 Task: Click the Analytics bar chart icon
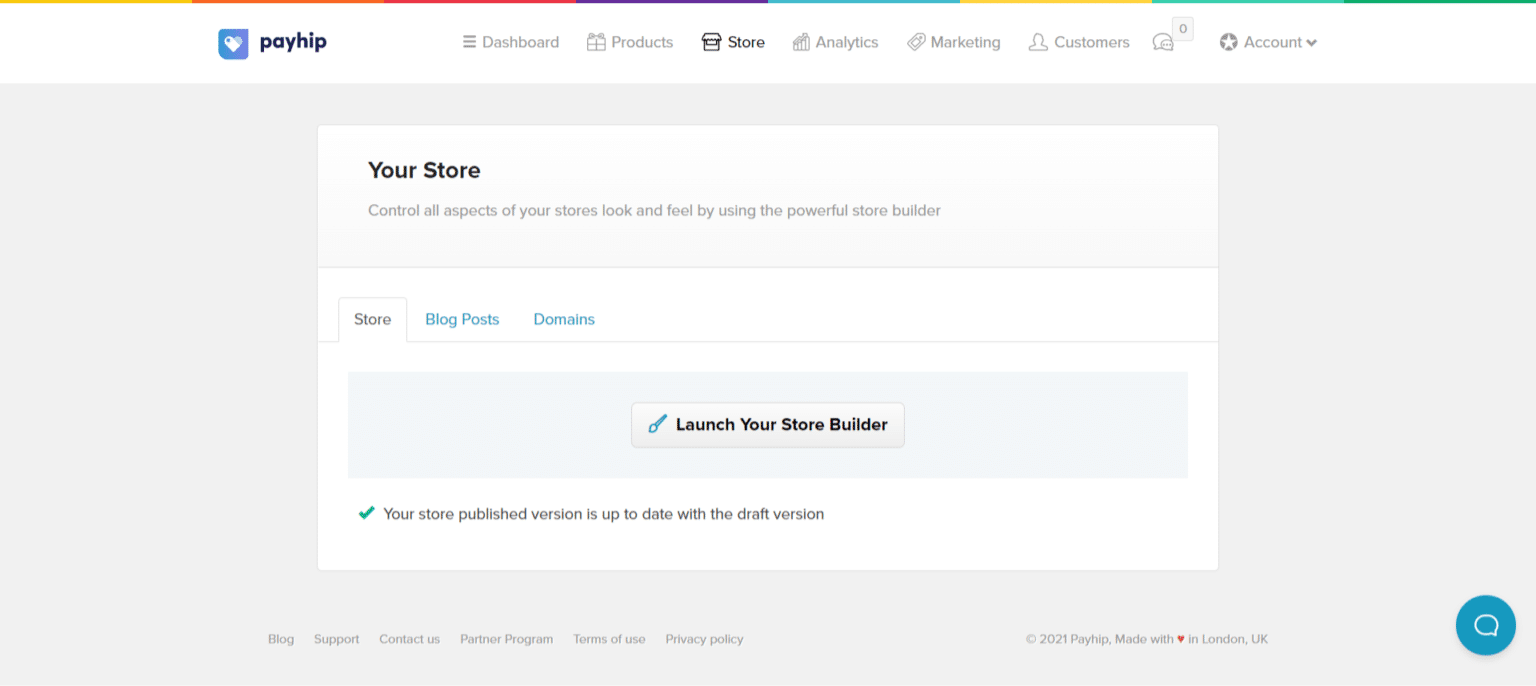(x=801, y=42)
